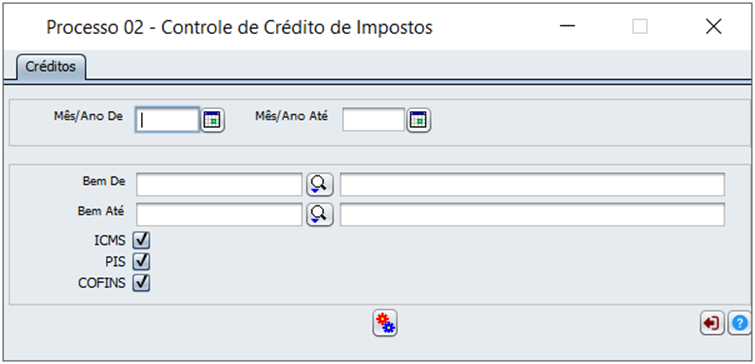Switch to the Créditos tab
The height and width of the screenshot is (364, 755).
[51, 67]
